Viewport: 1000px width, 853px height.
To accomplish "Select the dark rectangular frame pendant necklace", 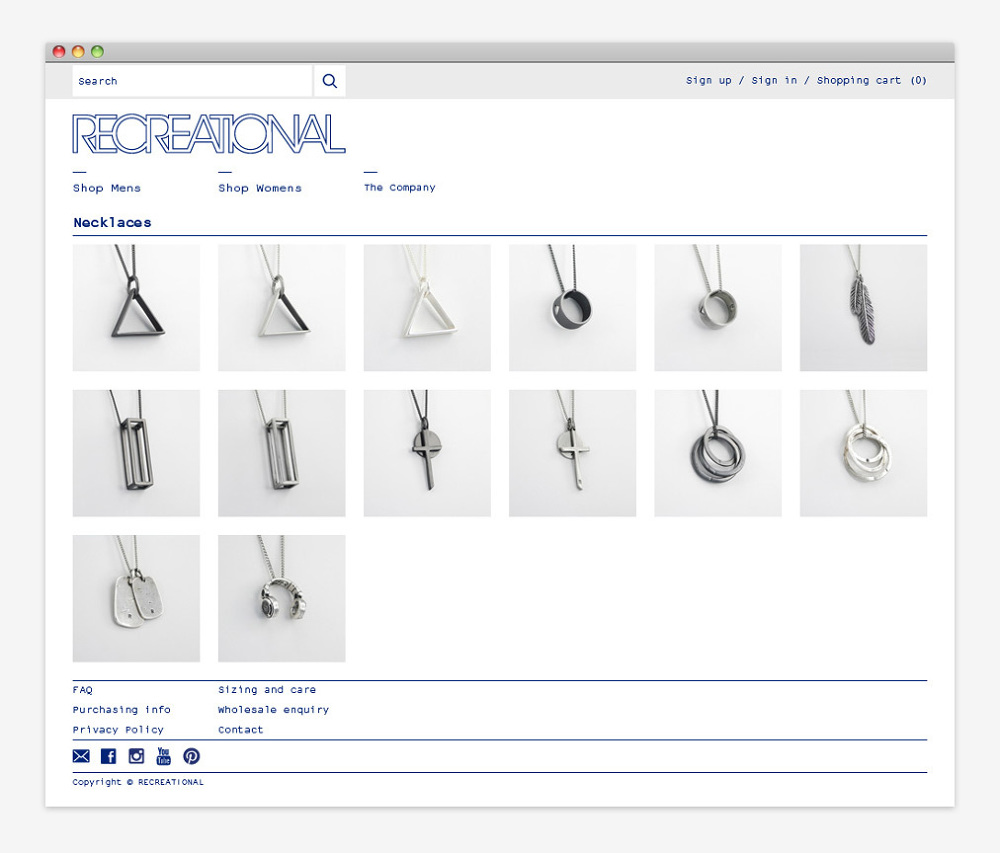I will [136, 453].
